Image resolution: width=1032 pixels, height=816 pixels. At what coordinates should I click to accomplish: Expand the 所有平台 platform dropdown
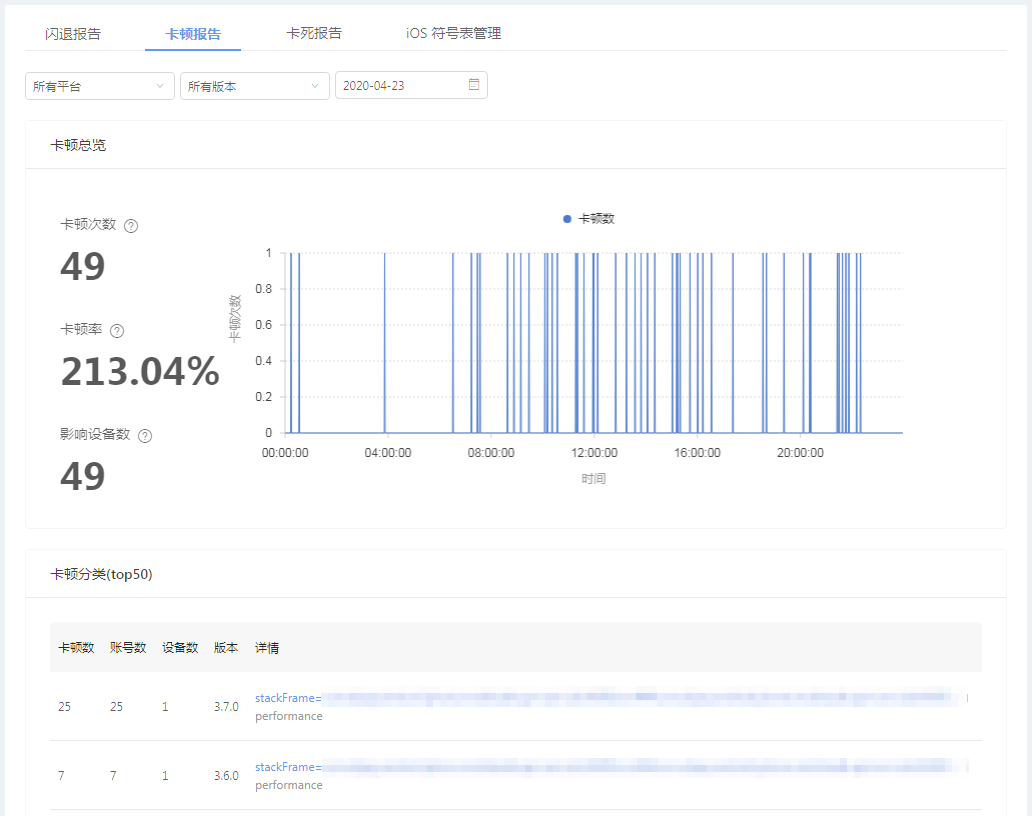point(99,86)
